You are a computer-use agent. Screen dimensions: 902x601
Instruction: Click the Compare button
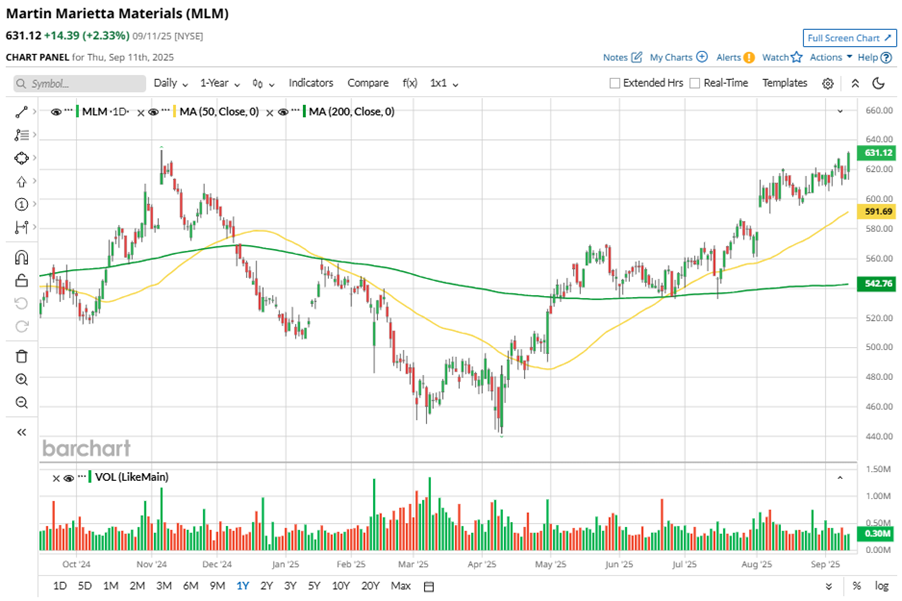click(368, 83)
